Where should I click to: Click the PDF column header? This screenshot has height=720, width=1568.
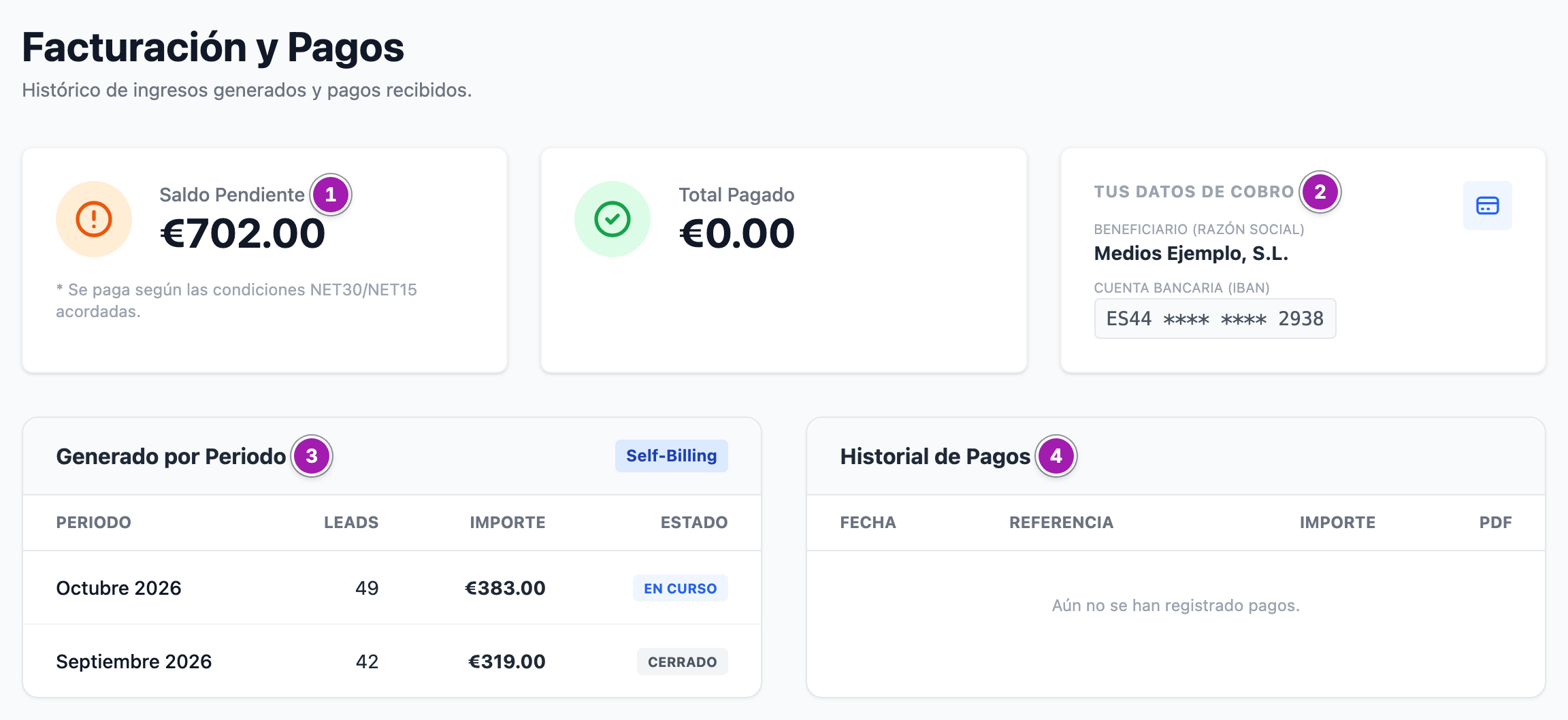click(1495, 523)
